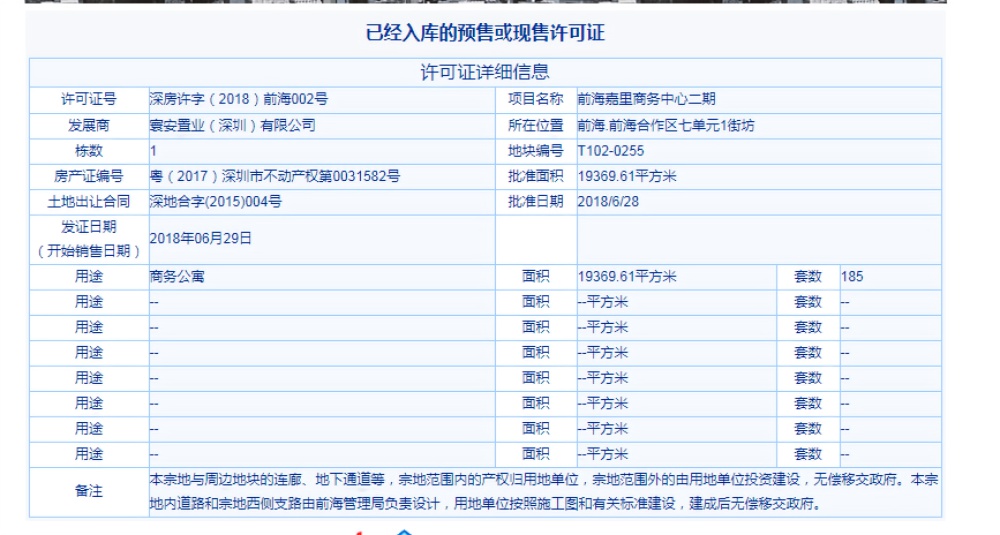Select issue date 2018年06月29日
Screen dimensions: 1000x535
click(201, 238)
